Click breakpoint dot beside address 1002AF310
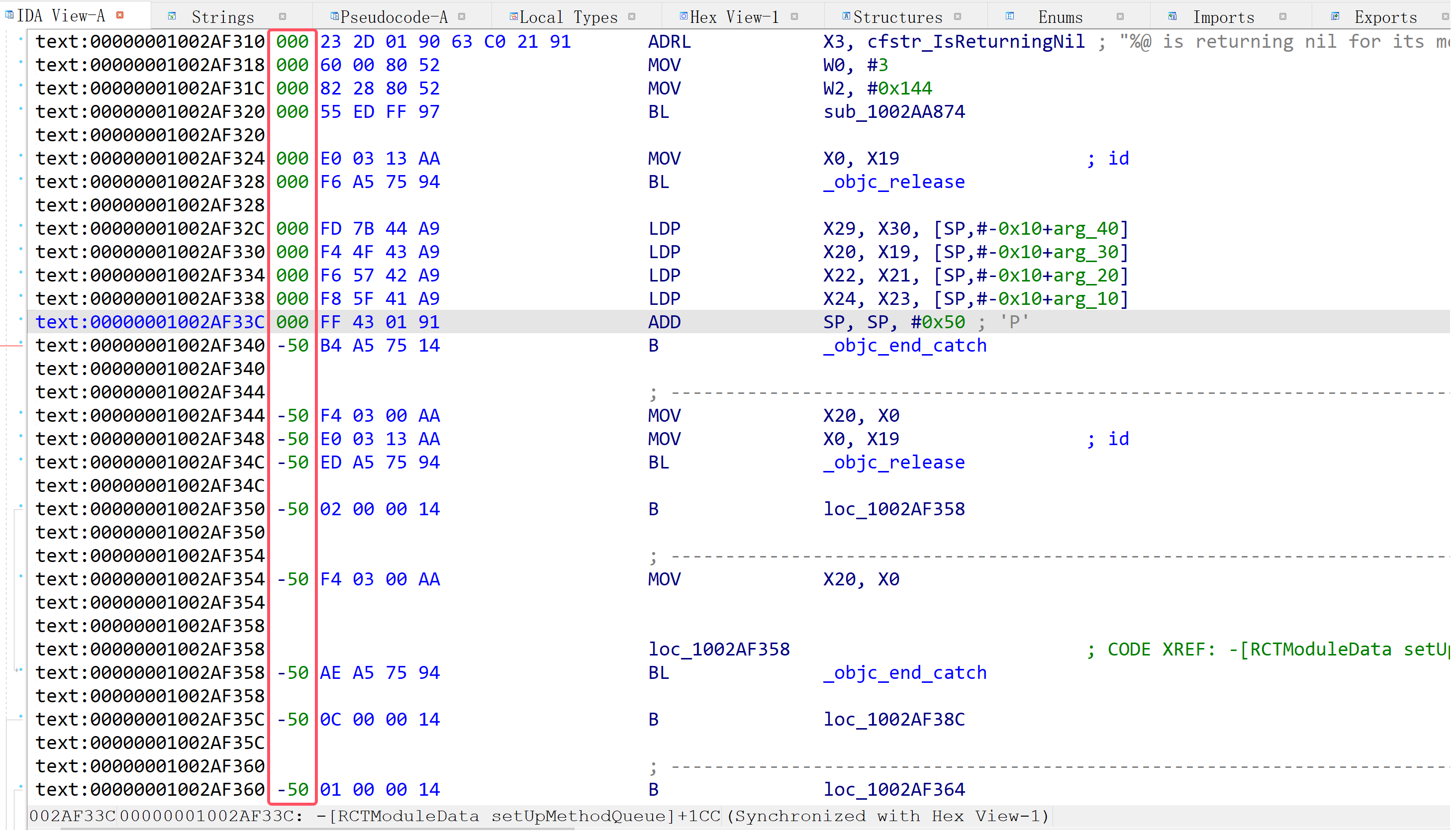 point(21,39)
